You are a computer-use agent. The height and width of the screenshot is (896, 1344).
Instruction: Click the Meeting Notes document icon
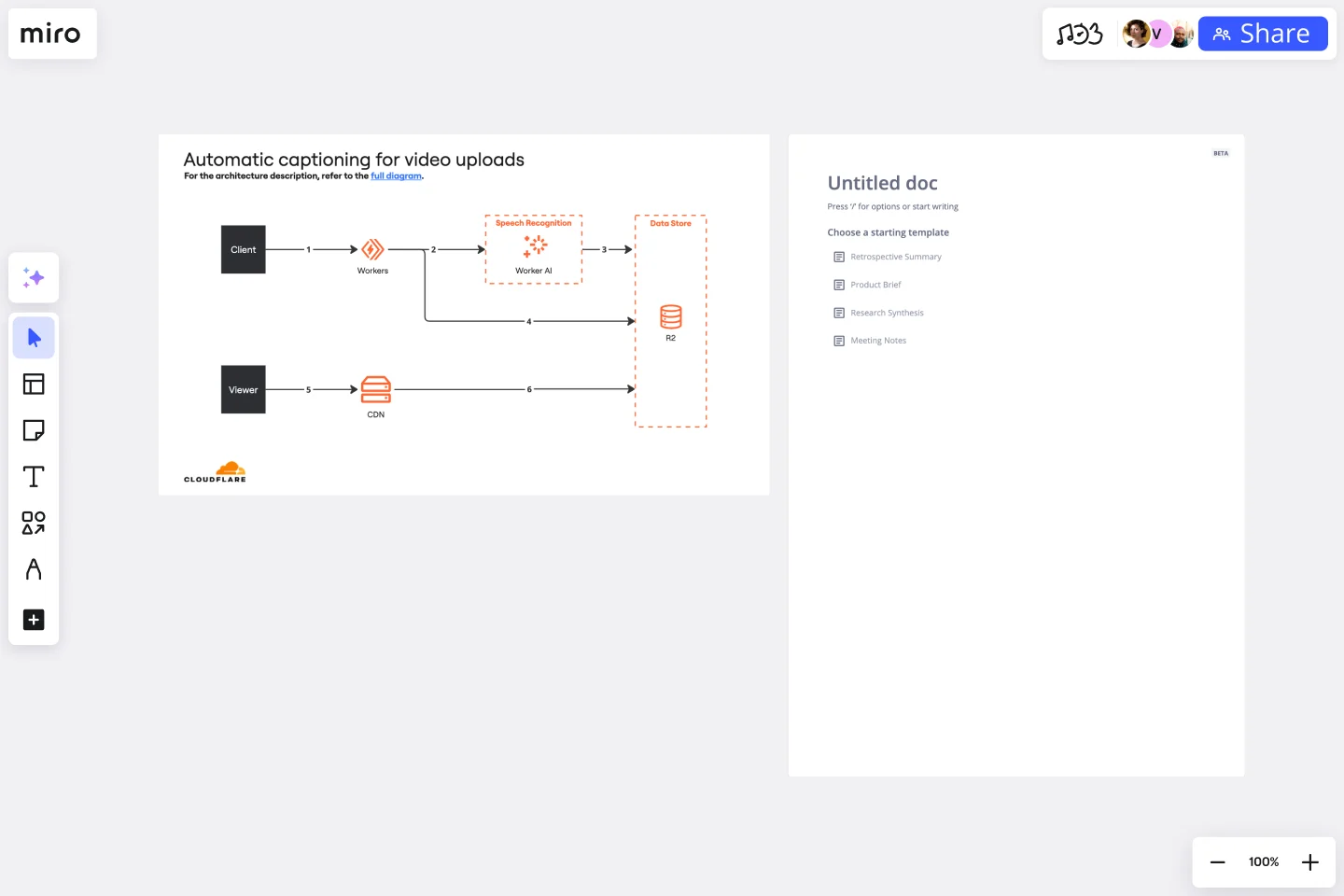click(x=839, y=341)
